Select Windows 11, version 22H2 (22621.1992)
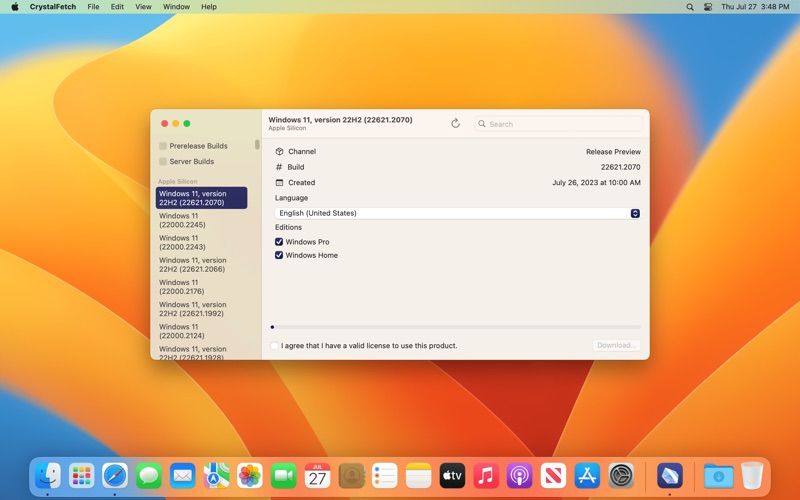Screen dimensions: 800x500 click(202, 309)
